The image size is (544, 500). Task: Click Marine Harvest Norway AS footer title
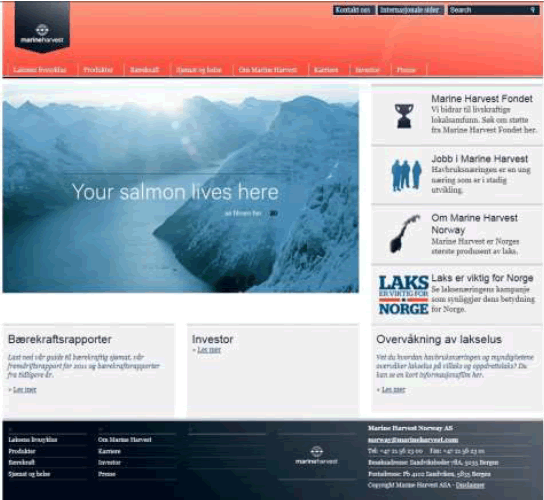click(410, 428)
